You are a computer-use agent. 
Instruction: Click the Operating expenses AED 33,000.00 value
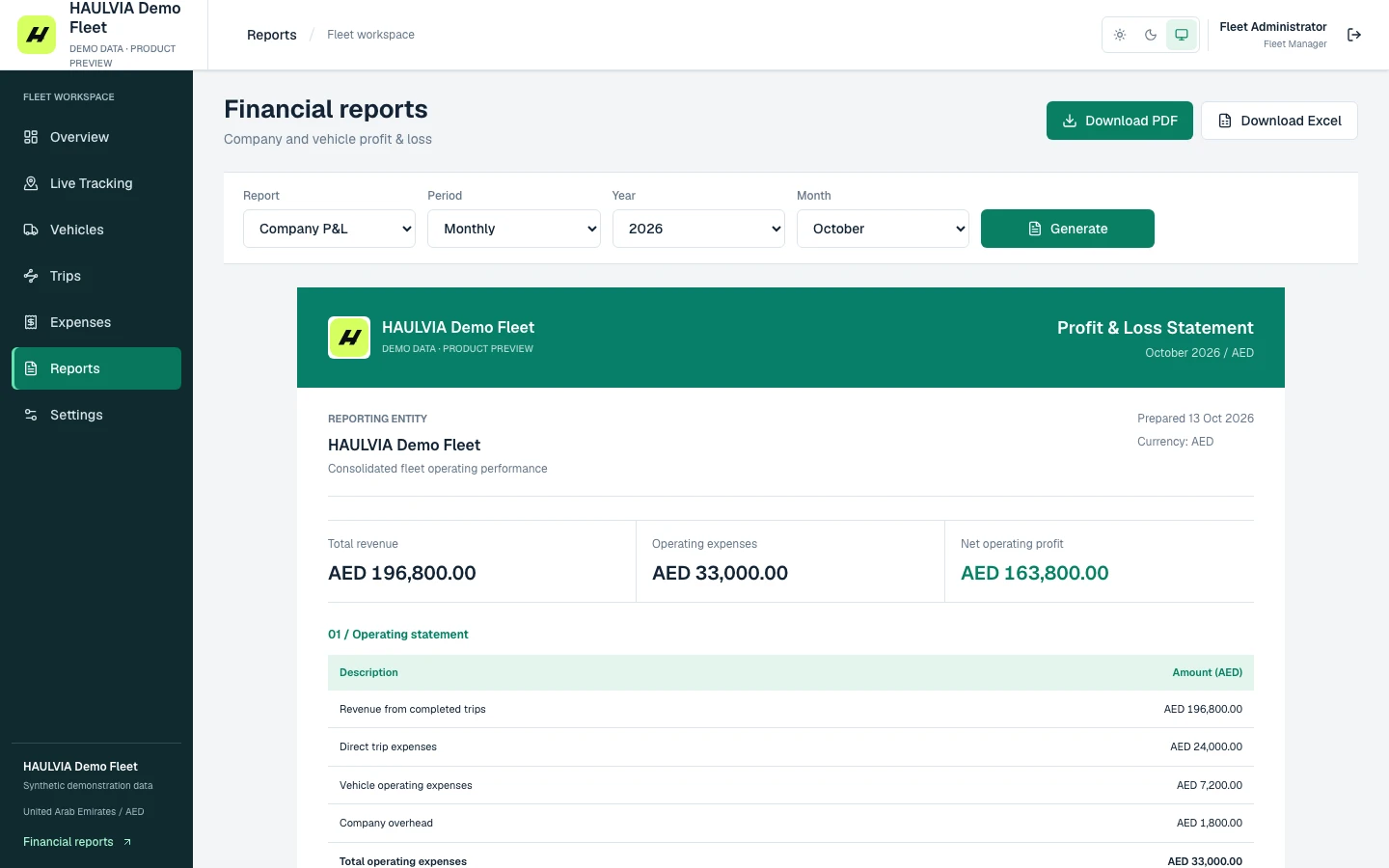coord(720,573)
